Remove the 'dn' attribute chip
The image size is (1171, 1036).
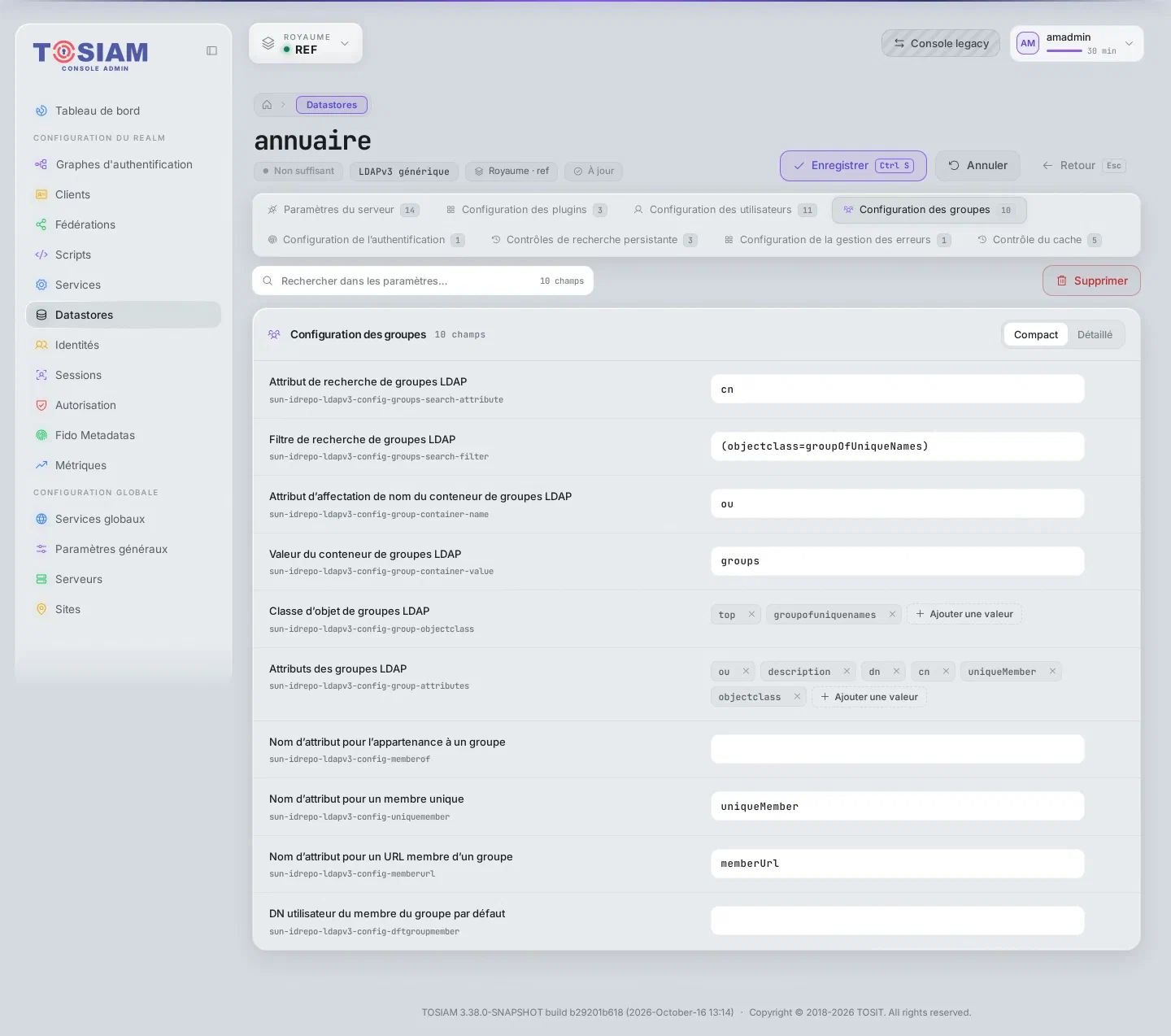pos(896,672)
